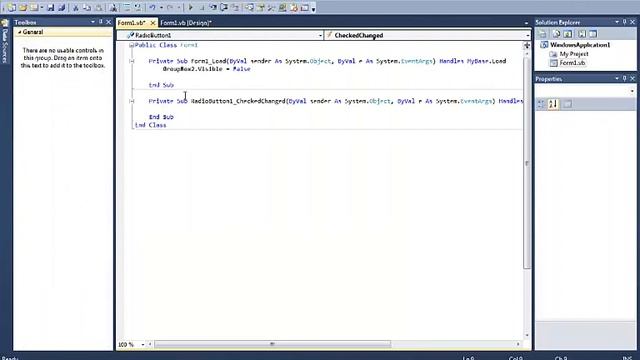Open the Properties panel window position menu
640x360 pixels.
(x=617, y=79)
